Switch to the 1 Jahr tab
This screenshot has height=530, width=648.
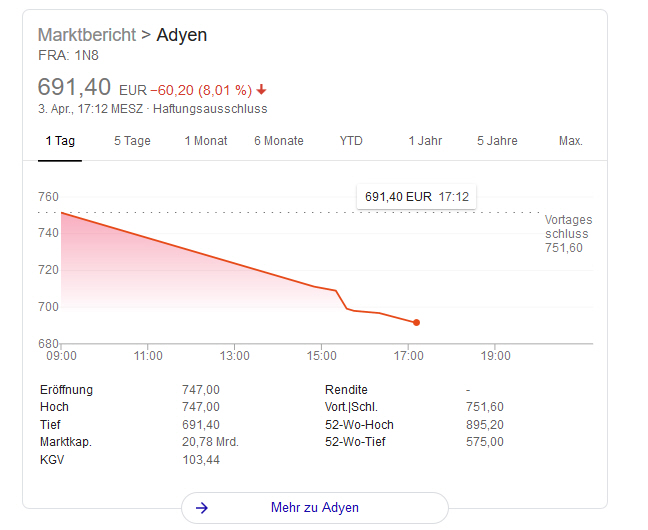(425, 141)
